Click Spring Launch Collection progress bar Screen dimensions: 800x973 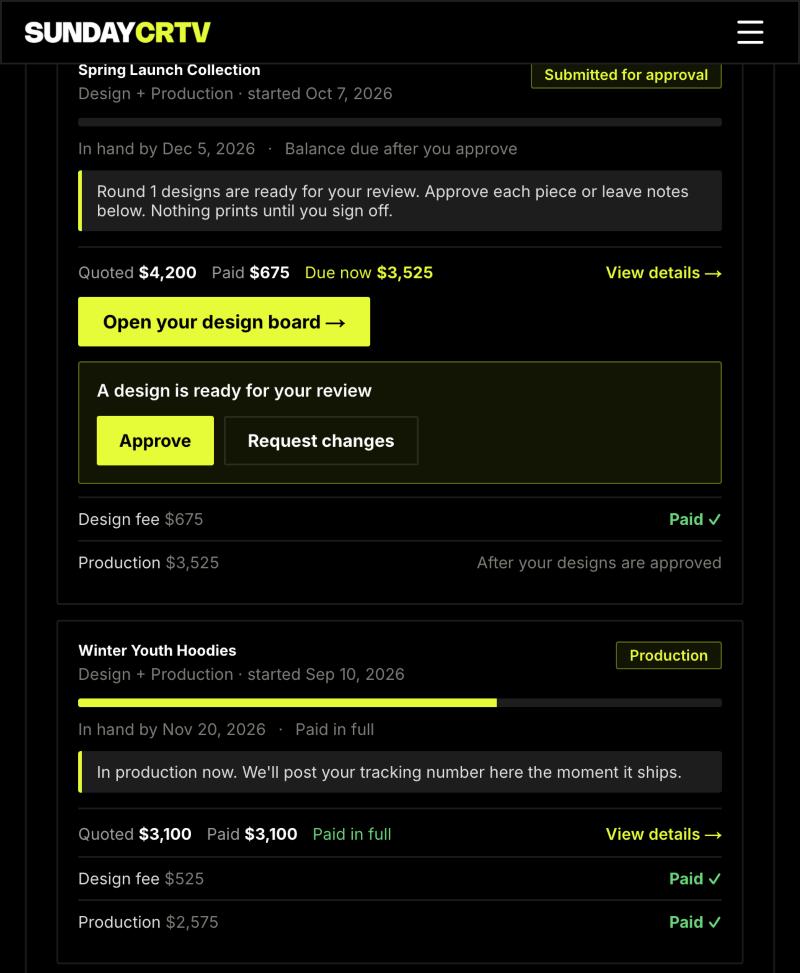point(400,122)
